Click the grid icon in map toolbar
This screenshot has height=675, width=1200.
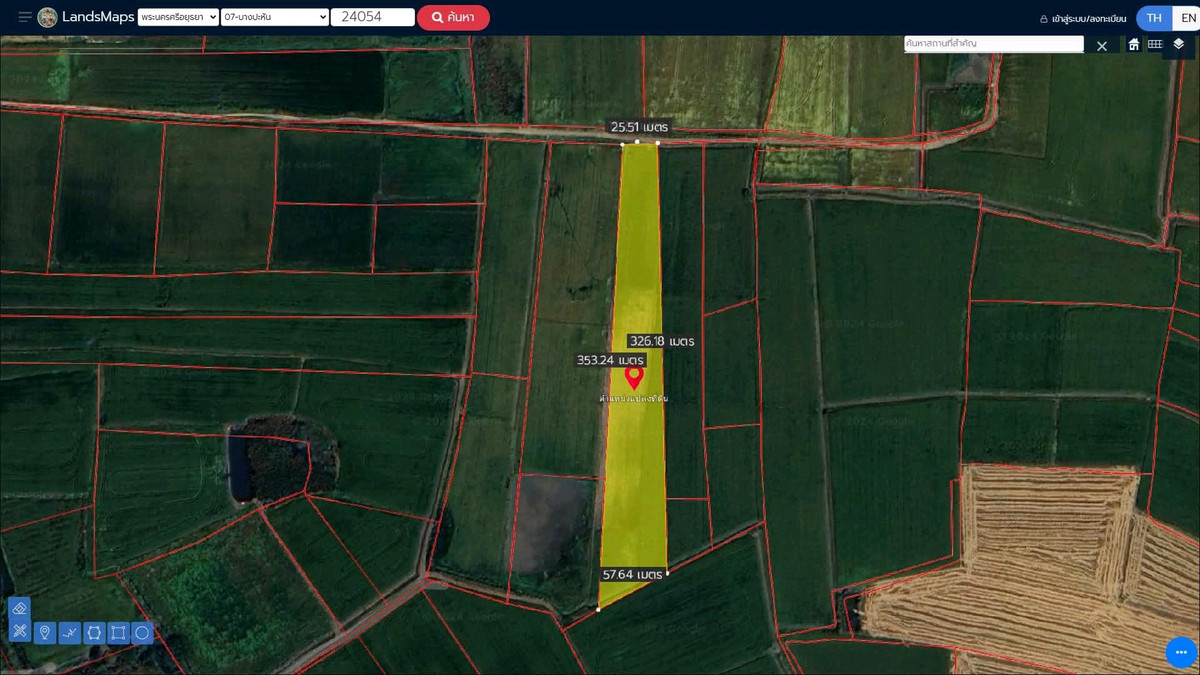(1155, 44)
